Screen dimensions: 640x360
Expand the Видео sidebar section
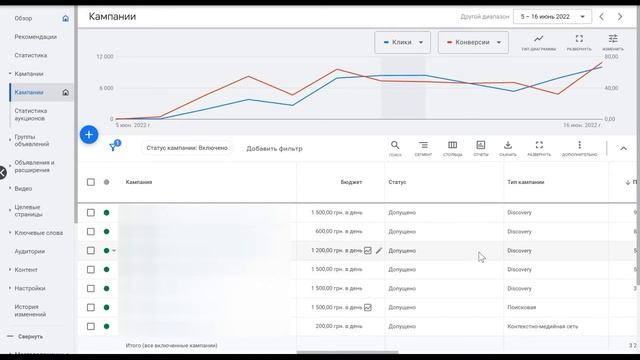coord(10,189)
